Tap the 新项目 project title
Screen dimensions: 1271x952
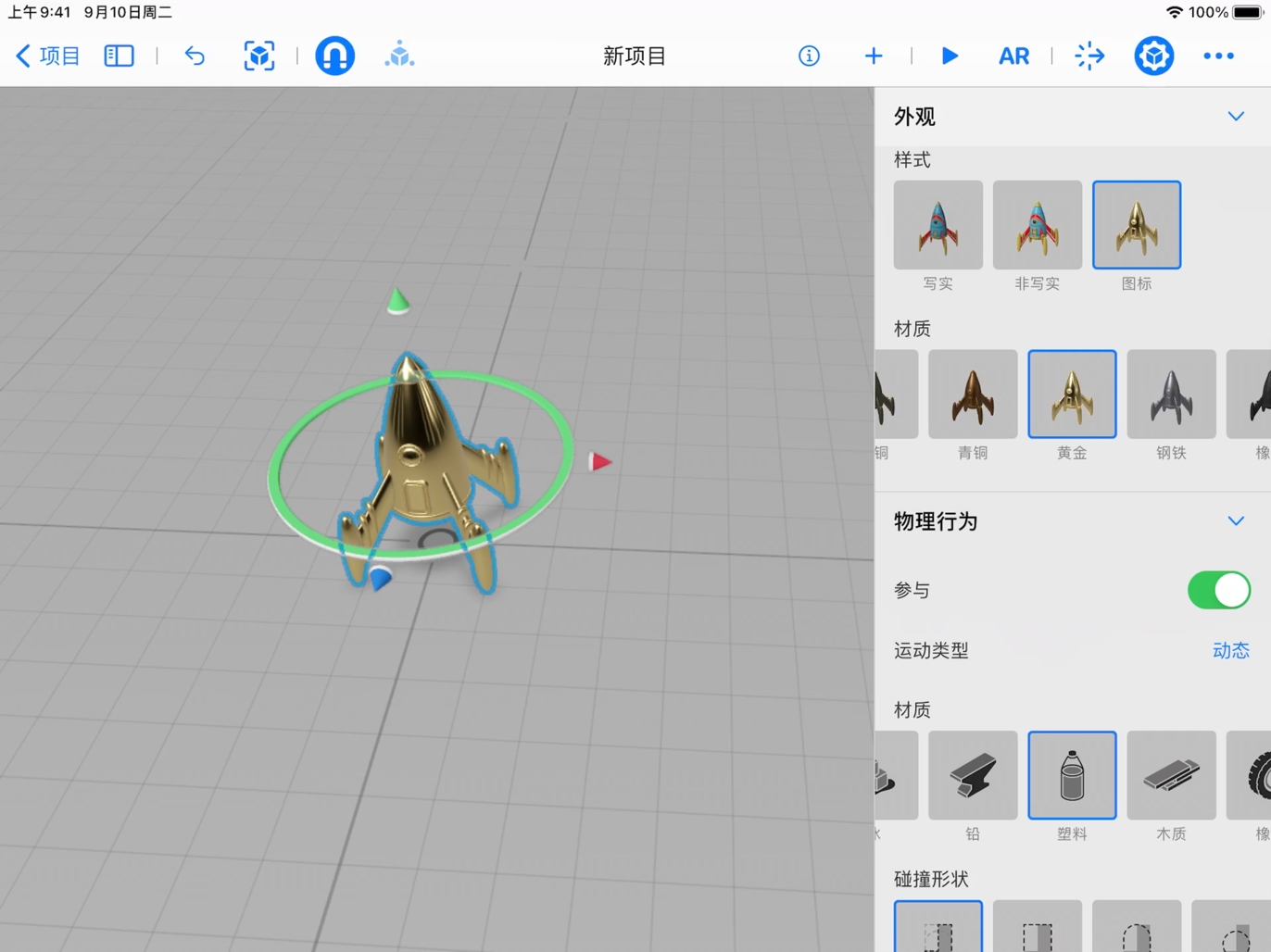click(x=635, y=56)
